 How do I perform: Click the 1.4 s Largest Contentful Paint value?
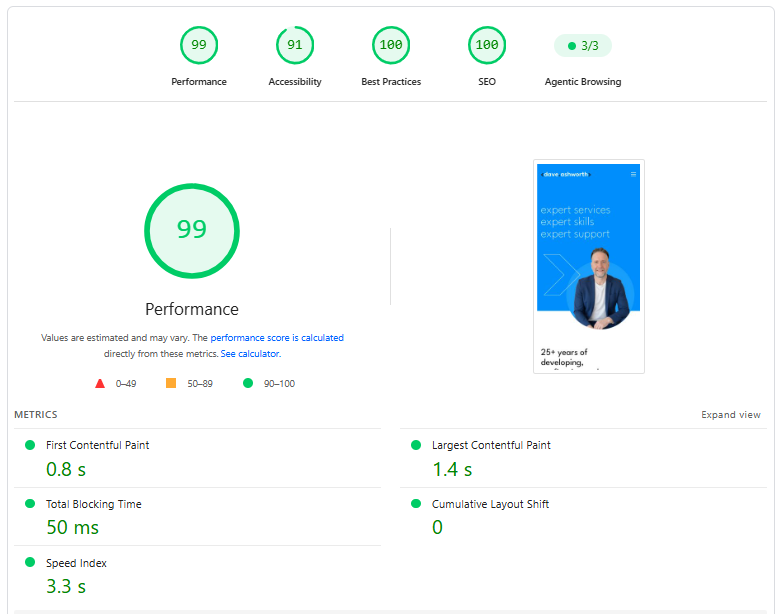452,469
